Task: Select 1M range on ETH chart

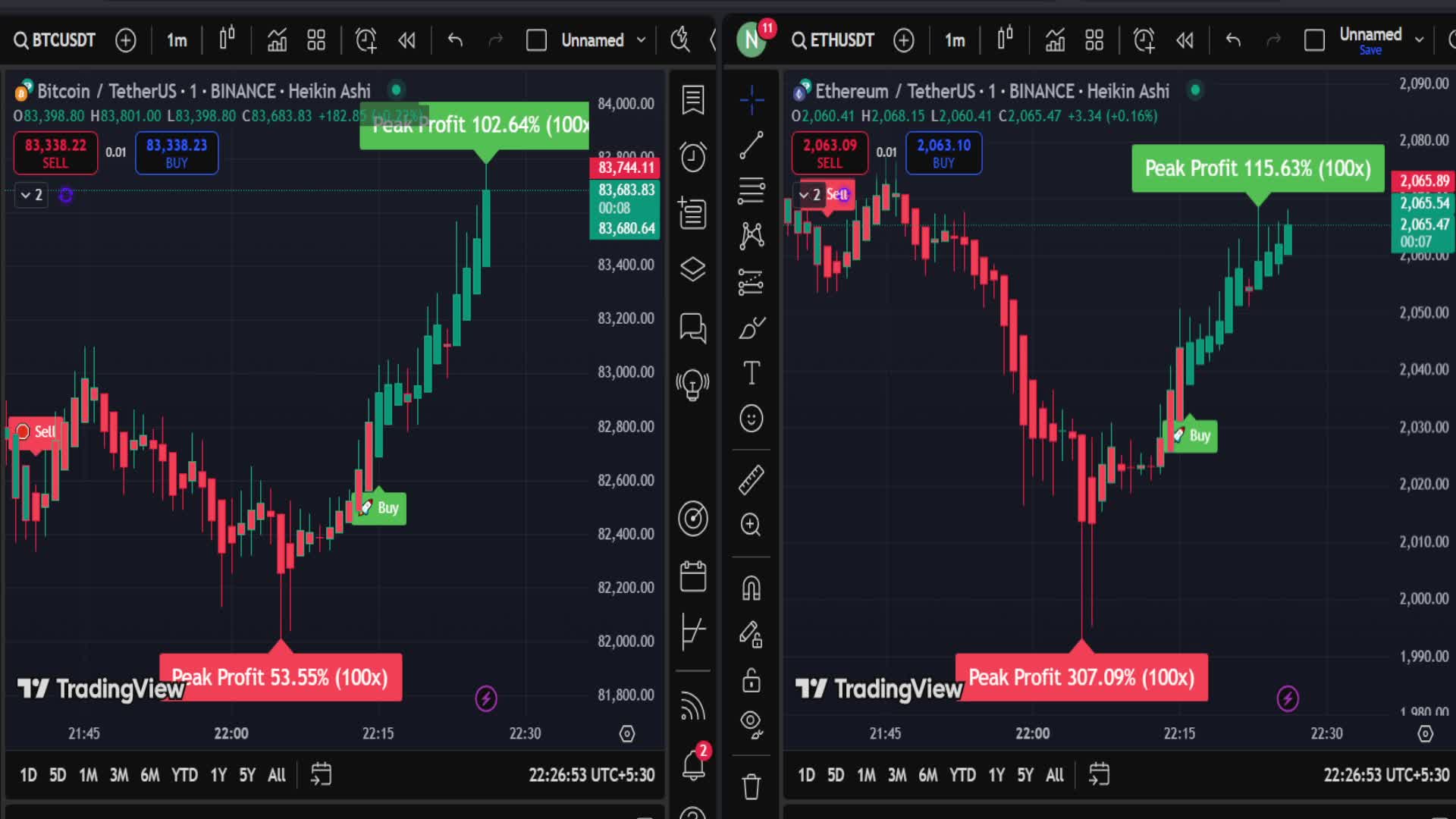Action: tap(867, 775)
